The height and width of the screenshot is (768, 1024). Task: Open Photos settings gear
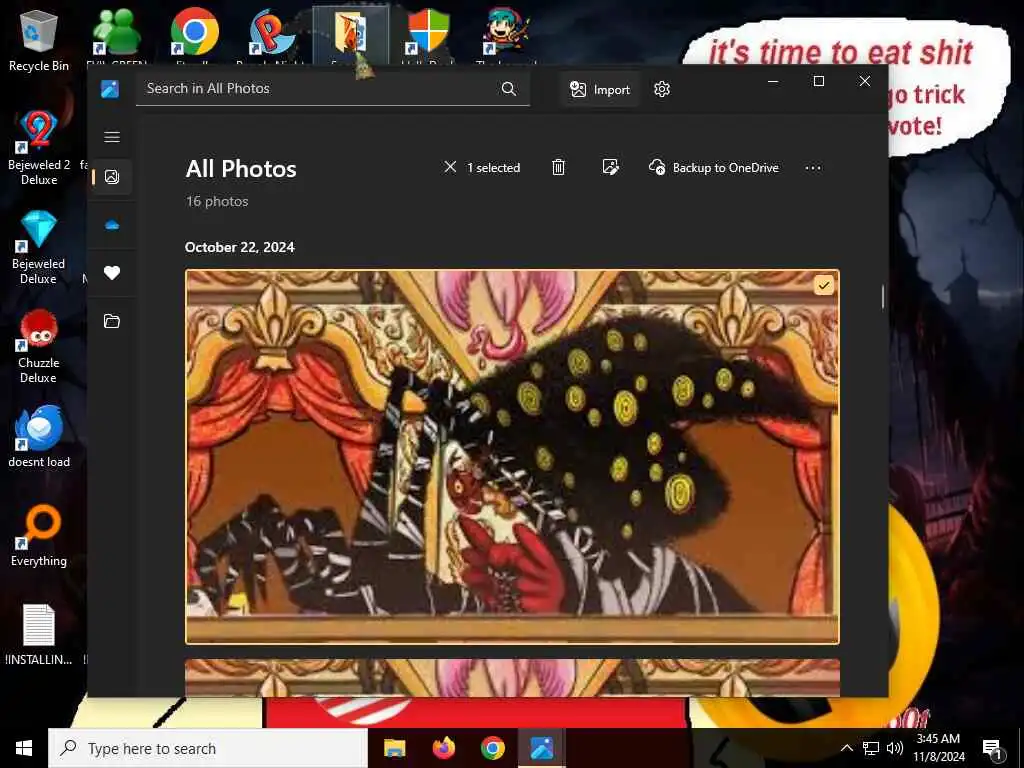click(662, 89)
